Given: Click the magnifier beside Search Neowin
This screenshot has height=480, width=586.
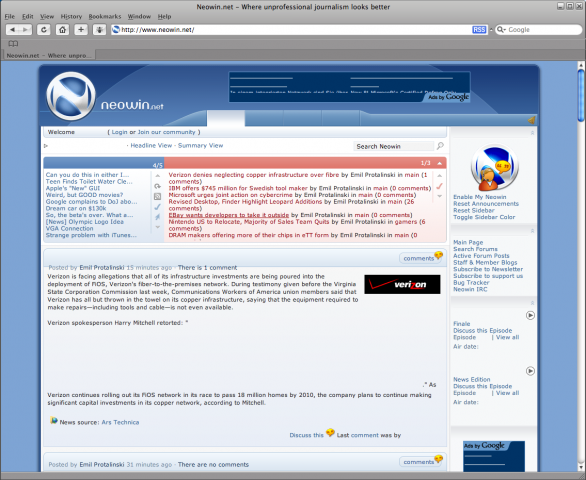Looking at the screenshot, I should [x=440, y=145].
